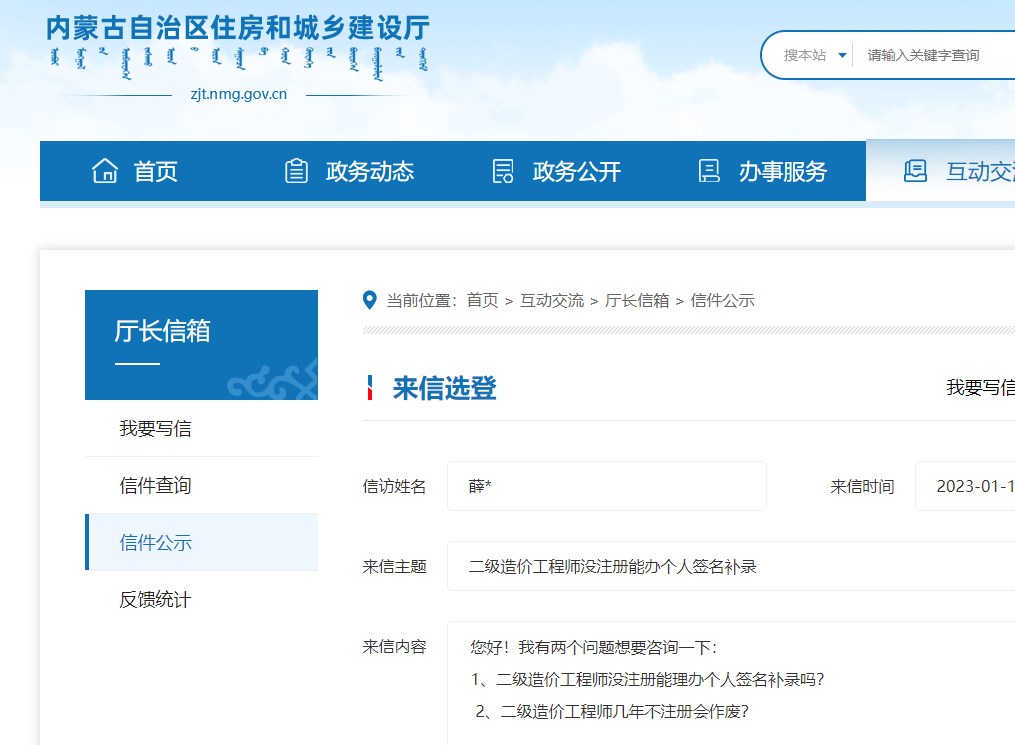Click the 来信主题 subject field
Screen dimensions: 1015x745
pyautogui.click(x=730, y=566)
